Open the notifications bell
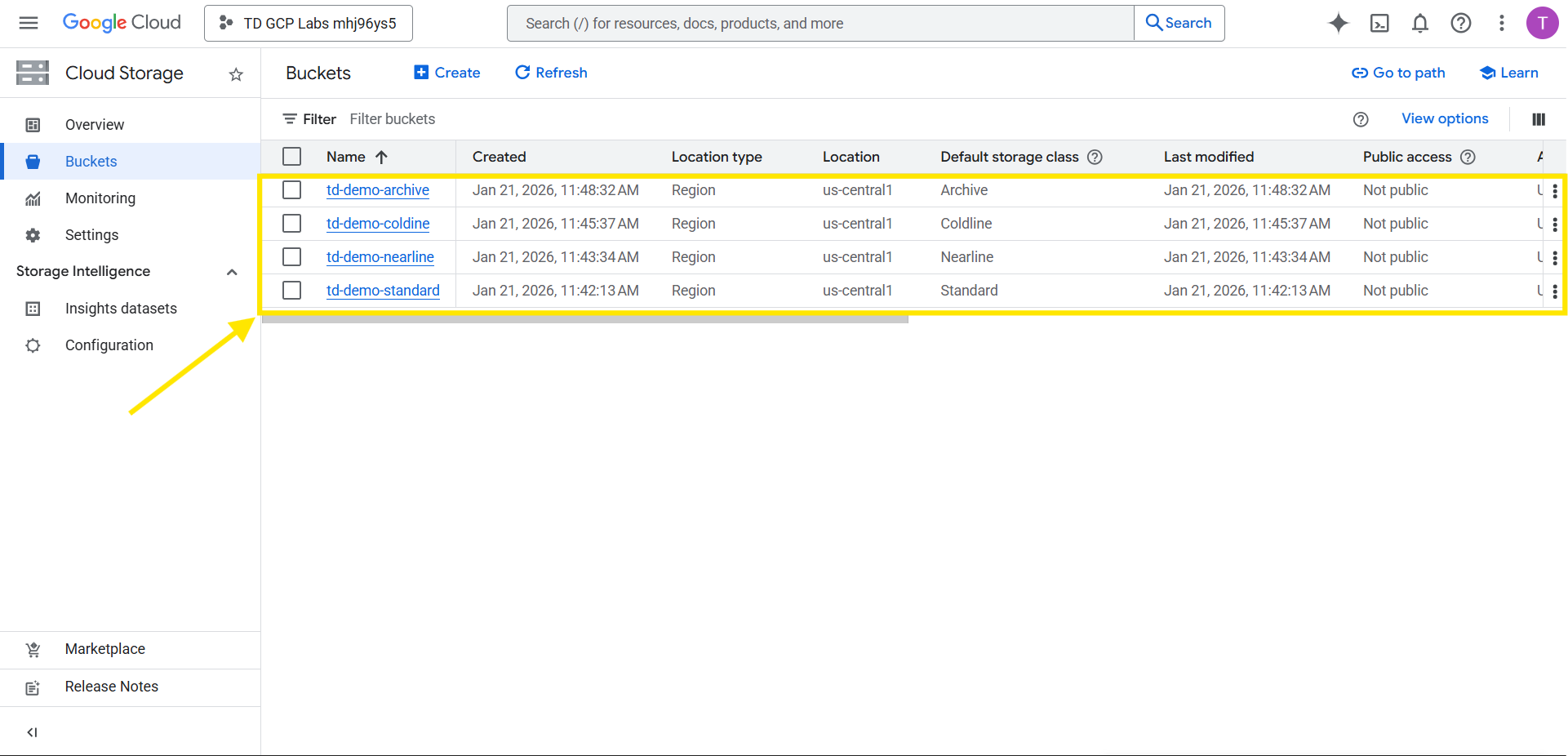The width and height of the screenshot is (1568, 756). pos(1420,23)
